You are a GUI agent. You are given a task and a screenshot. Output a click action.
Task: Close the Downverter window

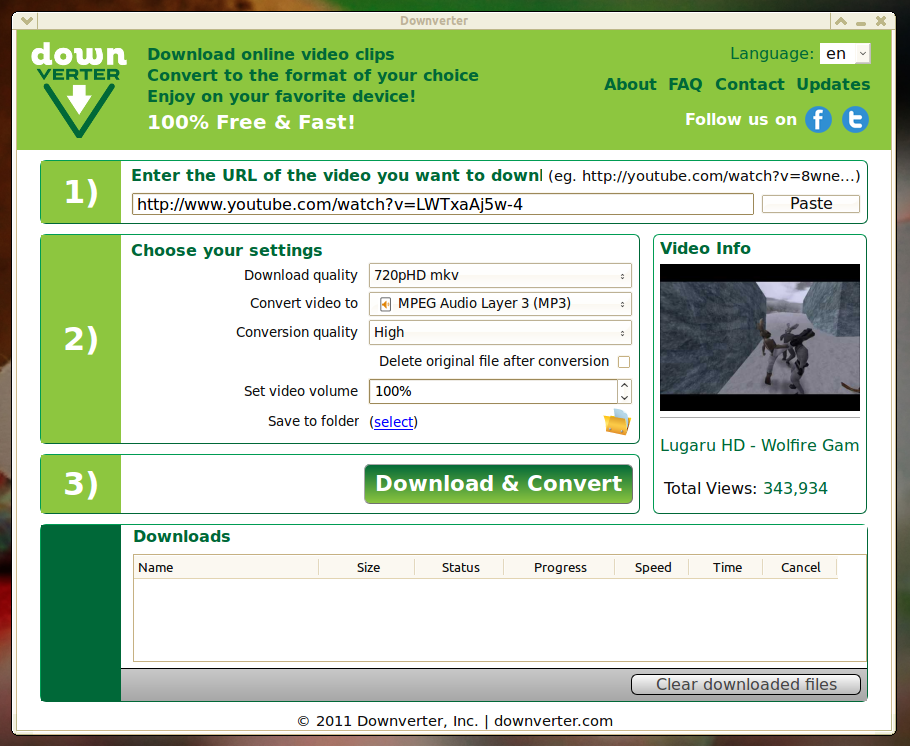pos(881,21)
